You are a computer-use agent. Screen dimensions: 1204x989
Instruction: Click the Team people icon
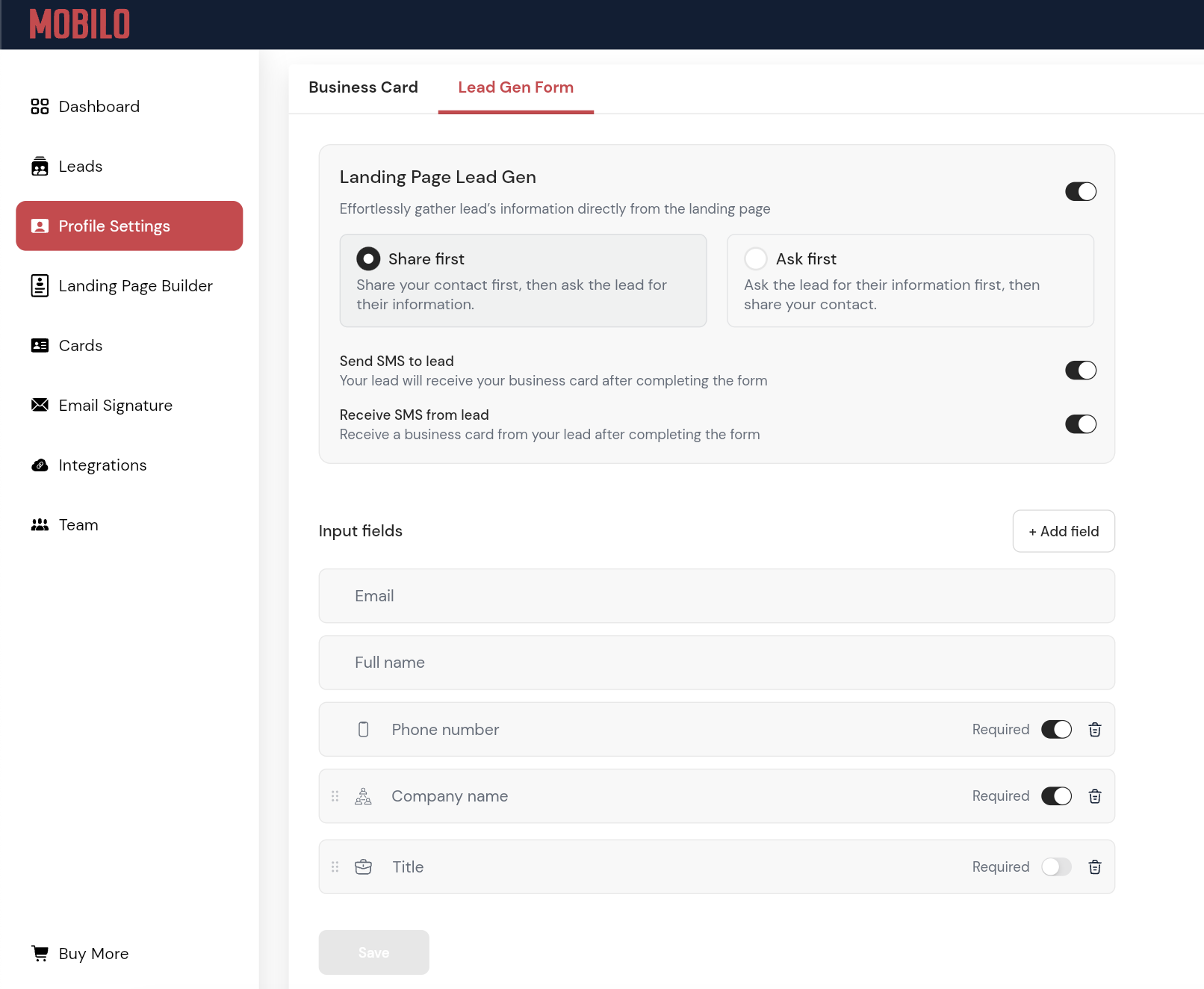click(x=40, y=525)
